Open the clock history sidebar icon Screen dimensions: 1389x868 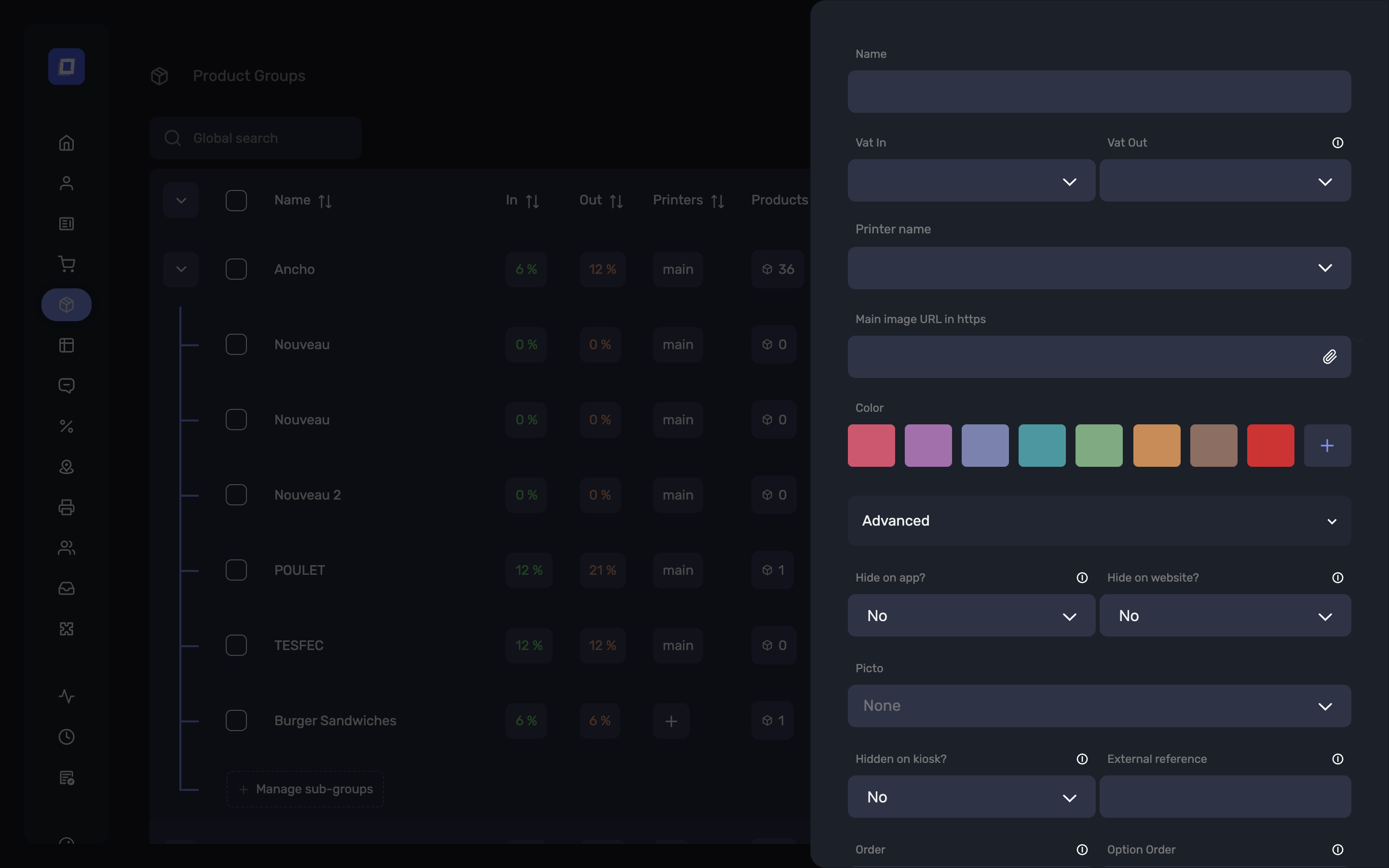[67, 737]
